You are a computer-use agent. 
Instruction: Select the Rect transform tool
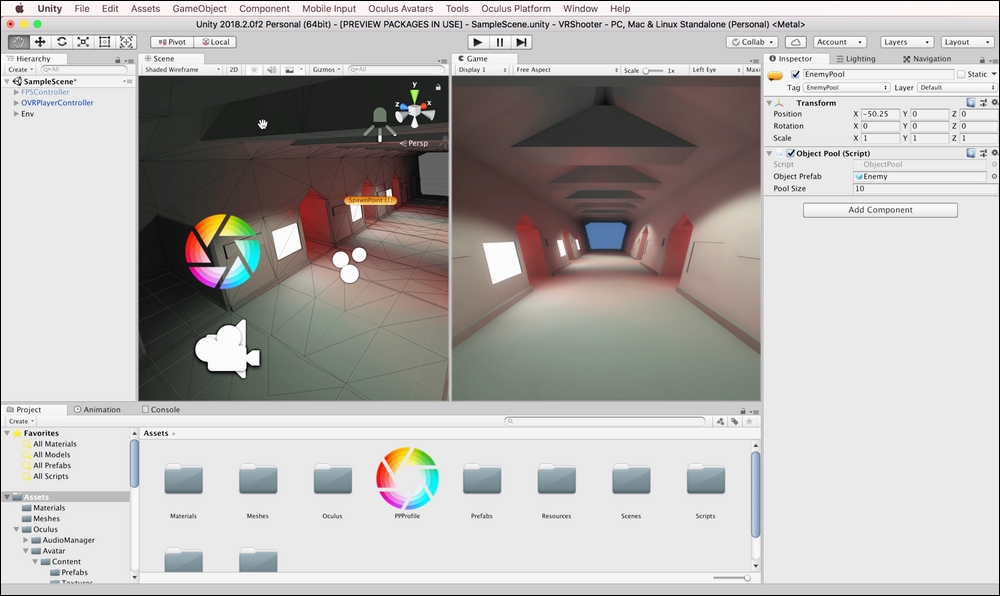(x=104, y=42)
